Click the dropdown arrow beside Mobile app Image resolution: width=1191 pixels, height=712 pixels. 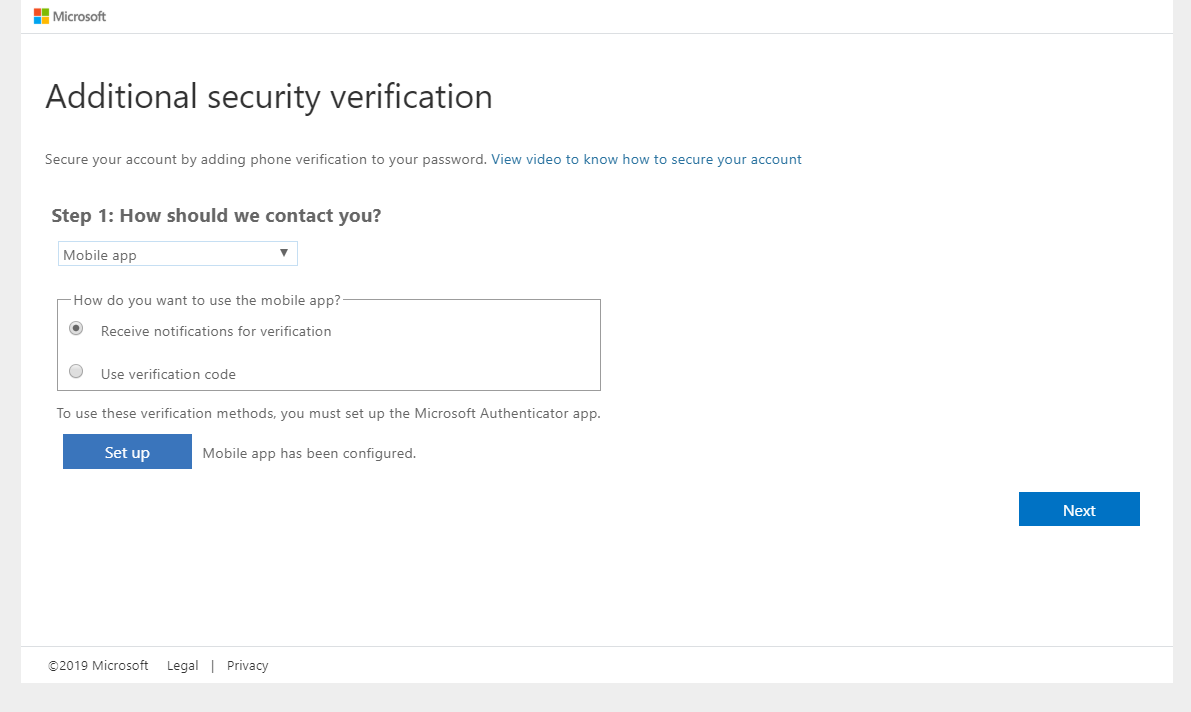tap(284, 253)
